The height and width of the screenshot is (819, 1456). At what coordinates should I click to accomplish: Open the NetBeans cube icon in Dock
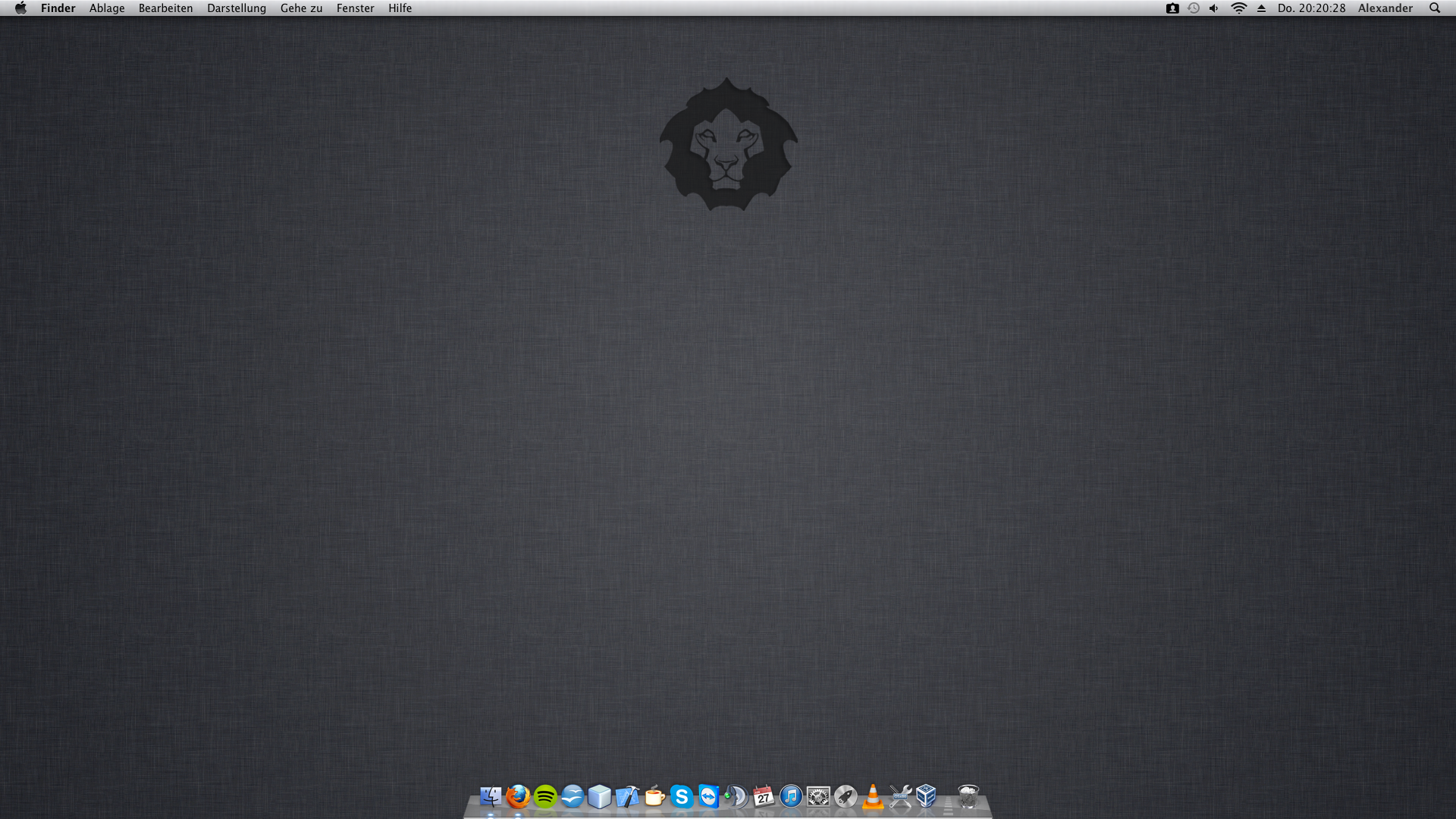pyautogui.click(x=600, y=796)
